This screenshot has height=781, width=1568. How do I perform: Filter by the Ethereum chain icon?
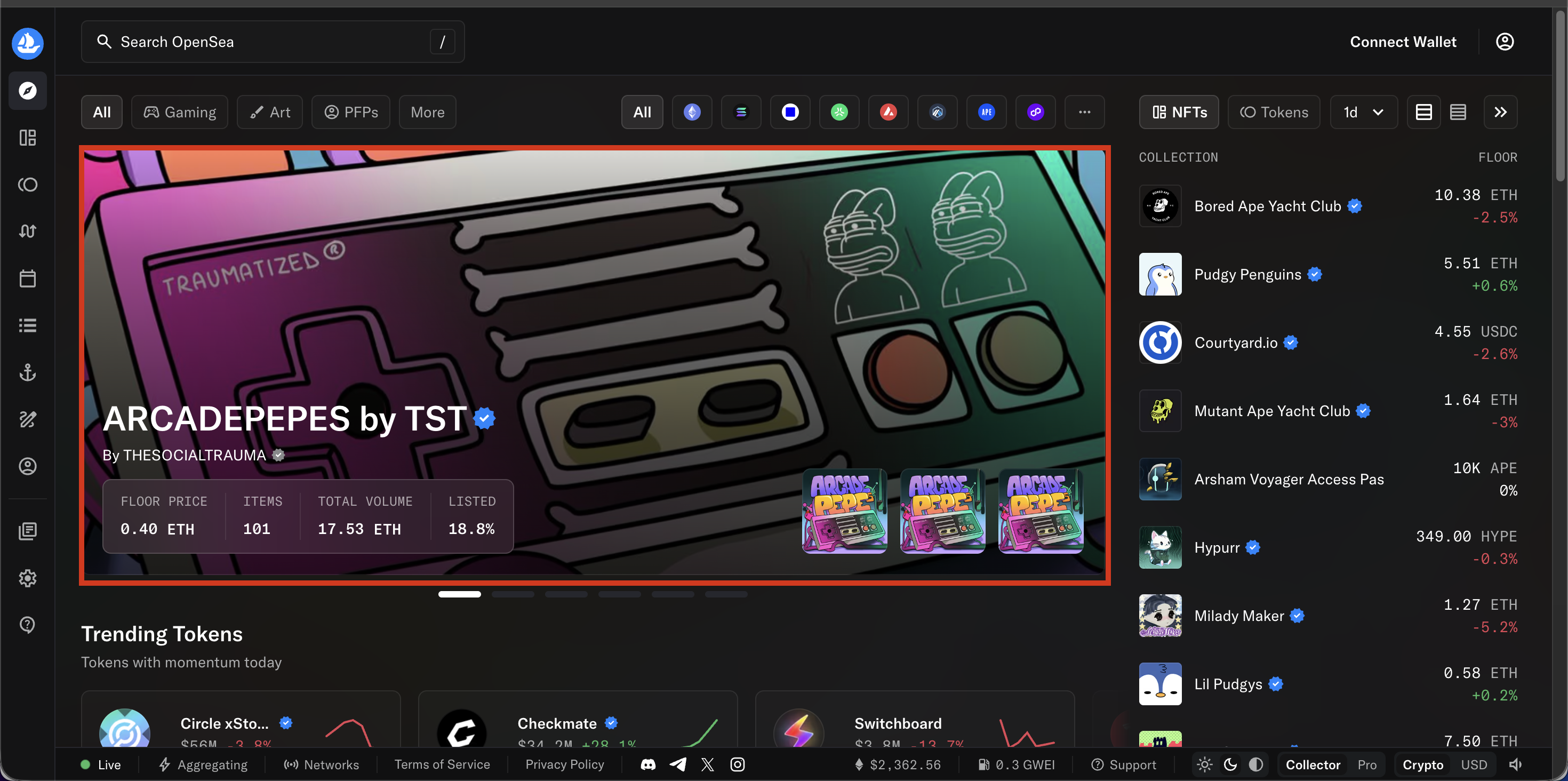click(x=692, y=112)
